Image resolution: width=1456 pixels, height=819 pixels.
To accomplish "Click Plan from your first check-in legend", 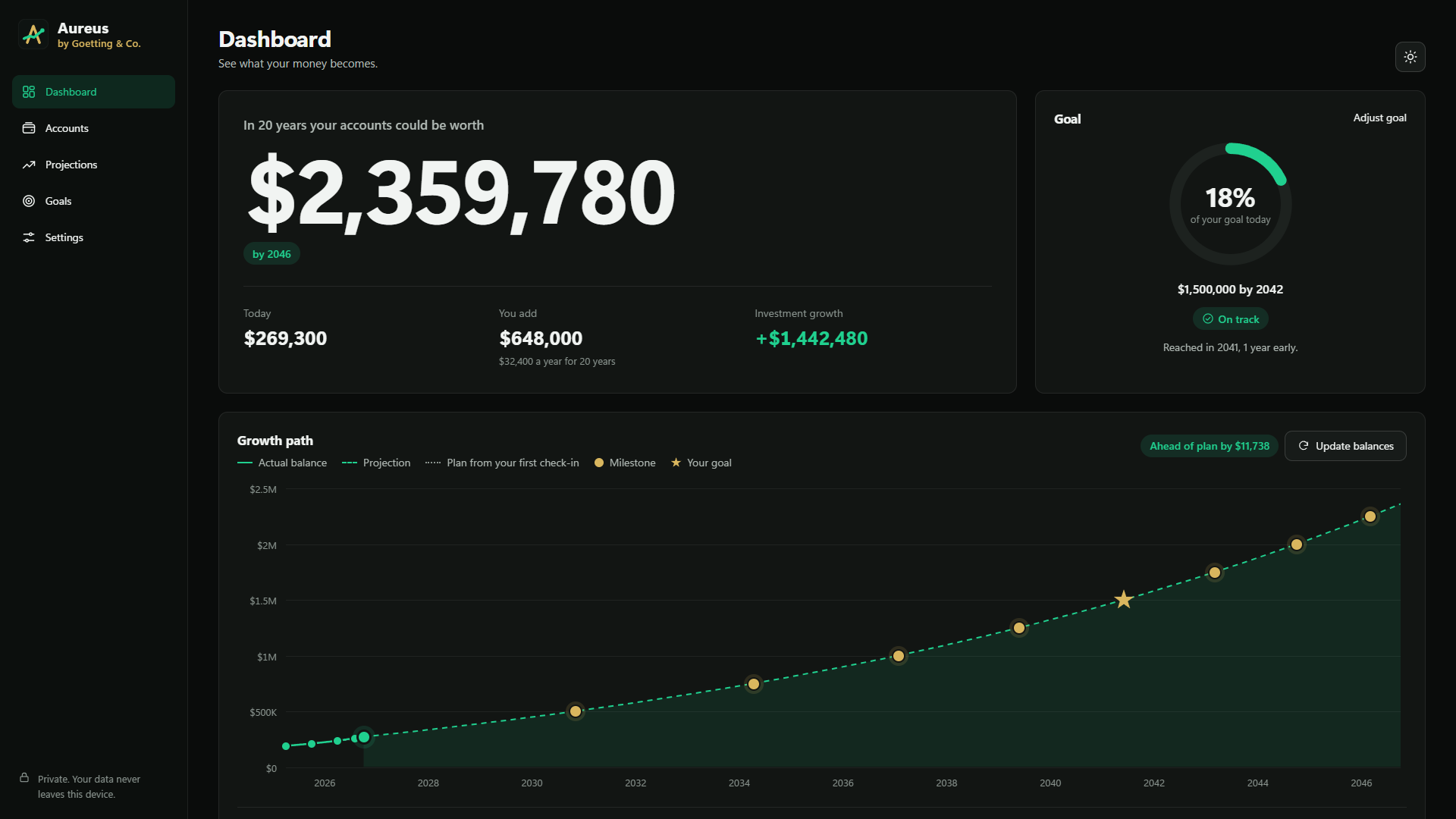I will click(502, 463).
